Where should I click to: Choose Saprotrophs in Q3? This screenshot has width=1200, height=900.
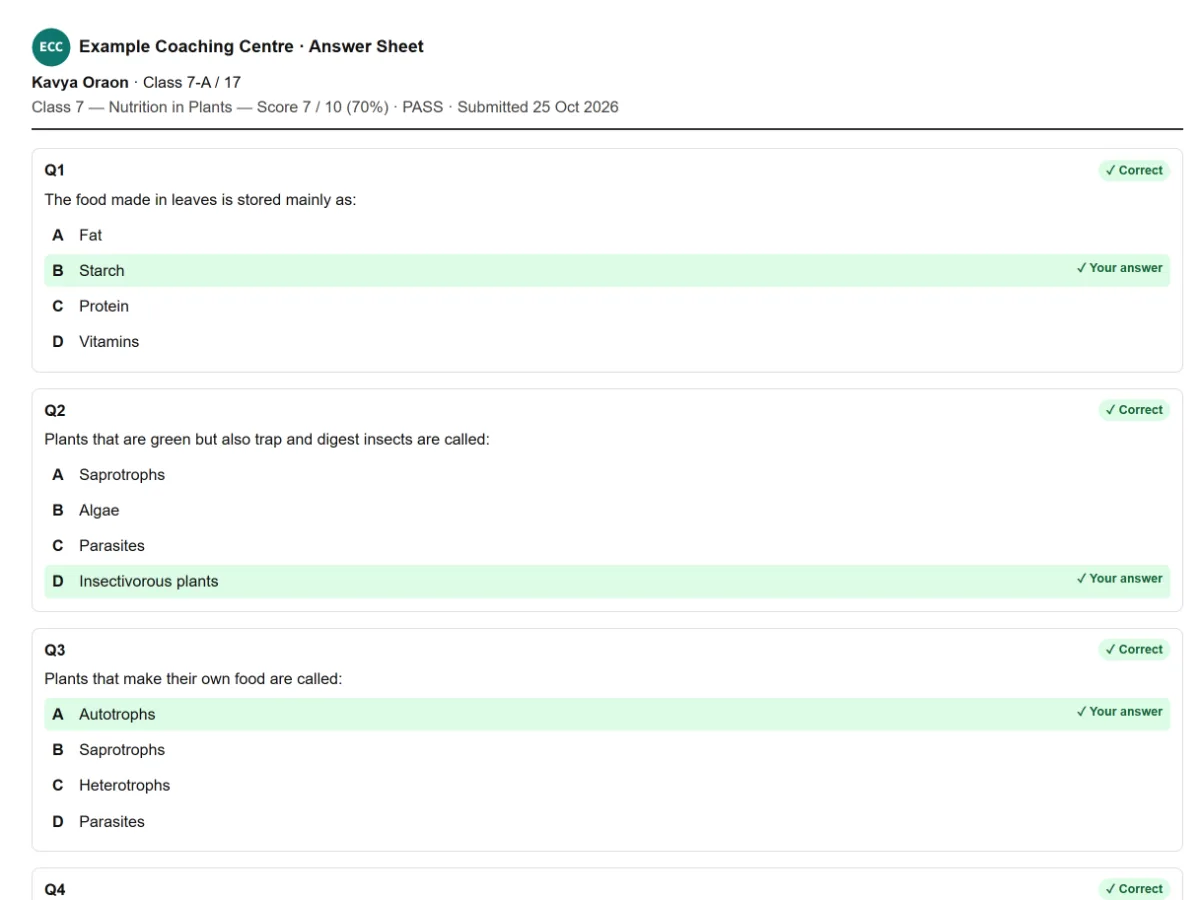click(607, 750)
